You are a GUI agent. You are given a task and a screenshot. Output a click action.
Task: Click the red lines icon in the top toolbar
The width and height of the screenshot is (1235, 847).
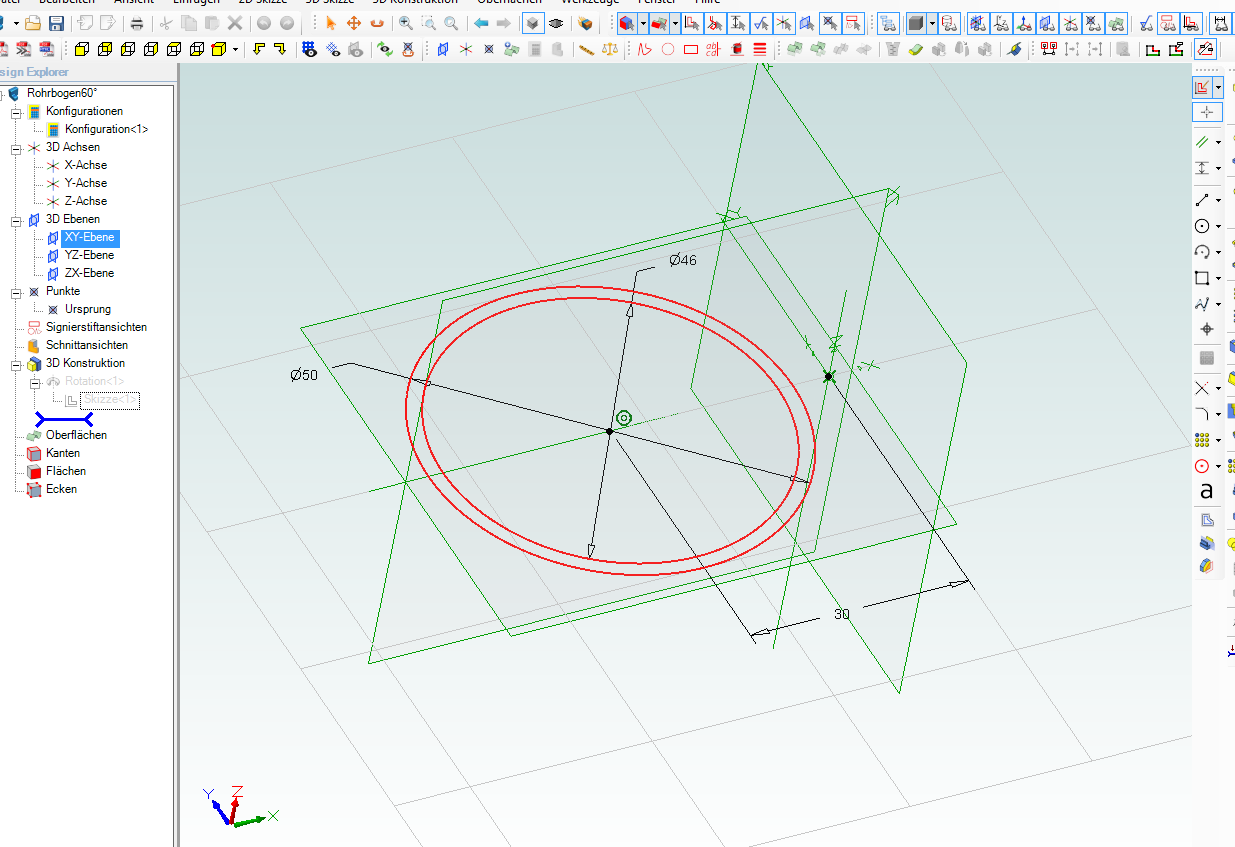coord(760,49)
